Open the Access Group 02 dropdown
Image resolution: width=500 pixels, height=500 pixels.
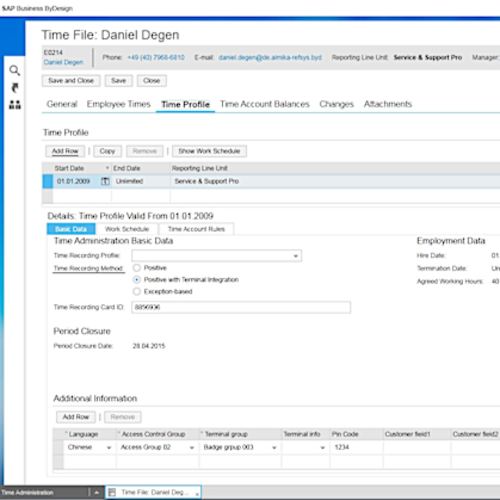(x=192, y=448)
